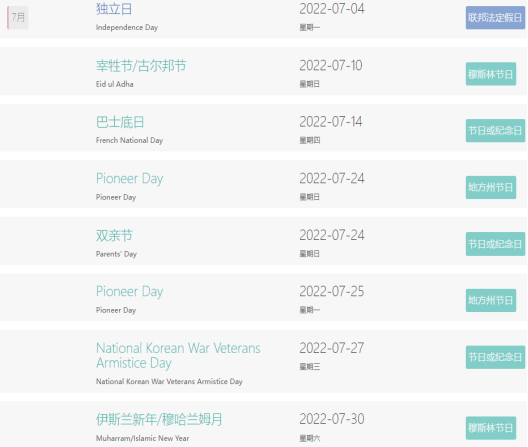Image resolution: width=528 pixels, height=447 pixels.
Task: Select the 2022-07-04 date text
Action: pos(332,9)
